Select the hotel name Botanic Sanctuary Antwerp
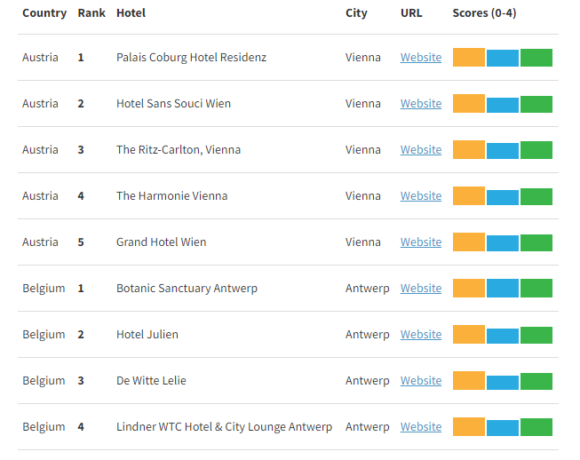This screenshot has height=460, width=580. tap(187, 288)
